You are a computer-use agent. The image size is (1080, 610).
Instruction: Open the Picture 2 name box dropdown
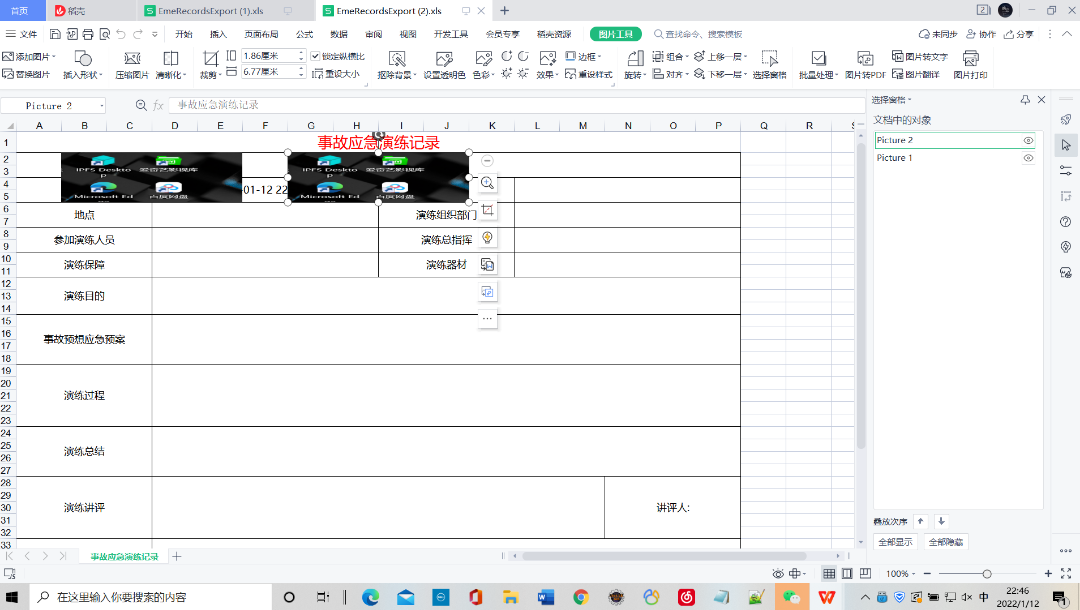102,106
